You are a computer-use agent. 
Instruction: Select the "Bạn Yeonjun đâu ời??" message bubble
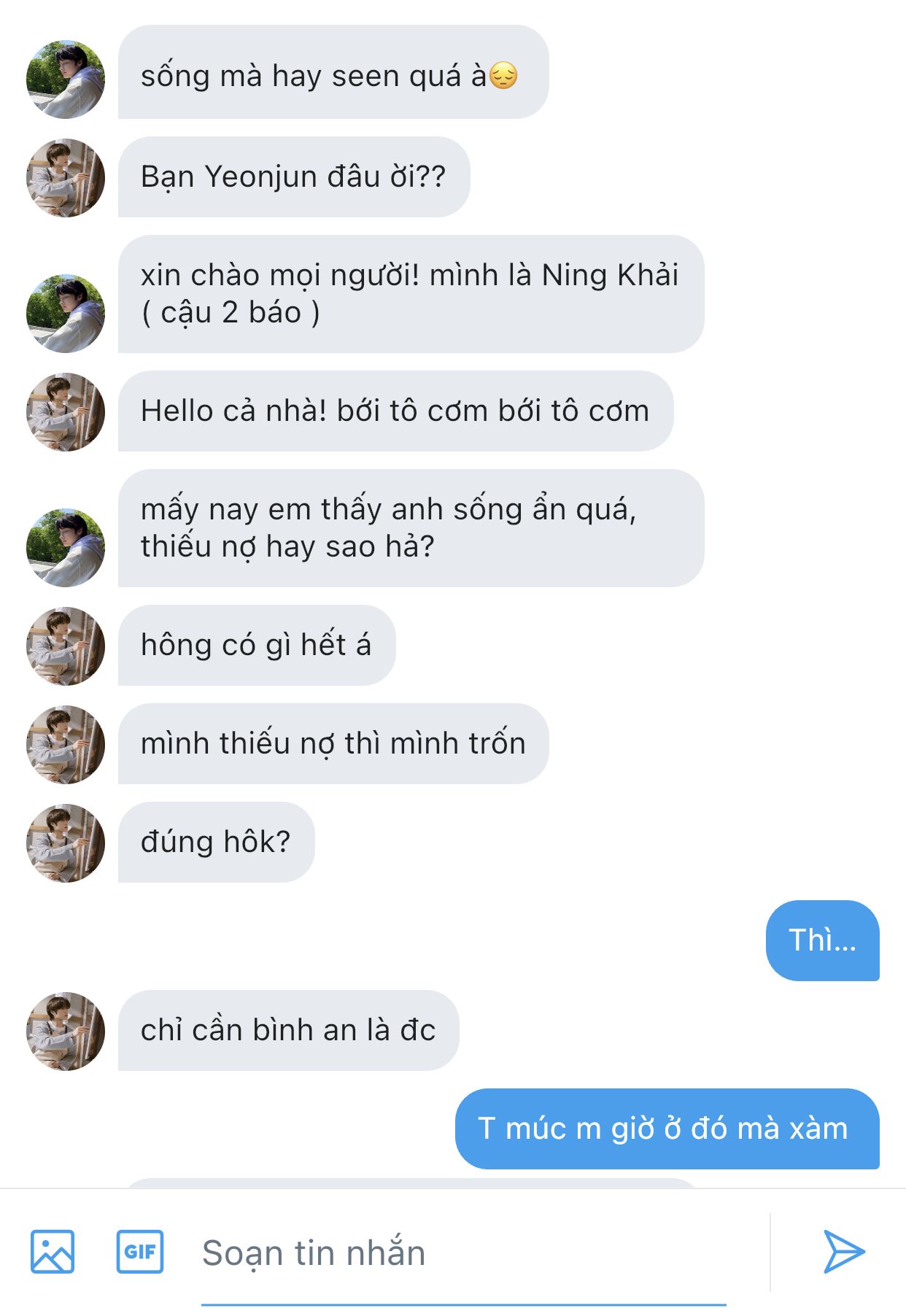tap(293, 177)
